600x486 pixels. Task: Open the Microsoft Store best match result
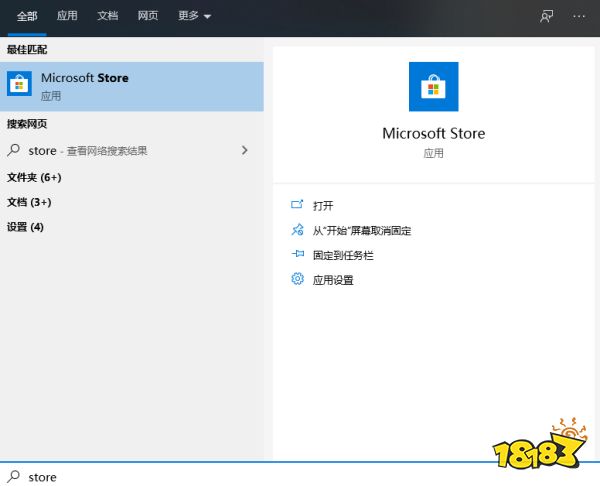point(132,86)
